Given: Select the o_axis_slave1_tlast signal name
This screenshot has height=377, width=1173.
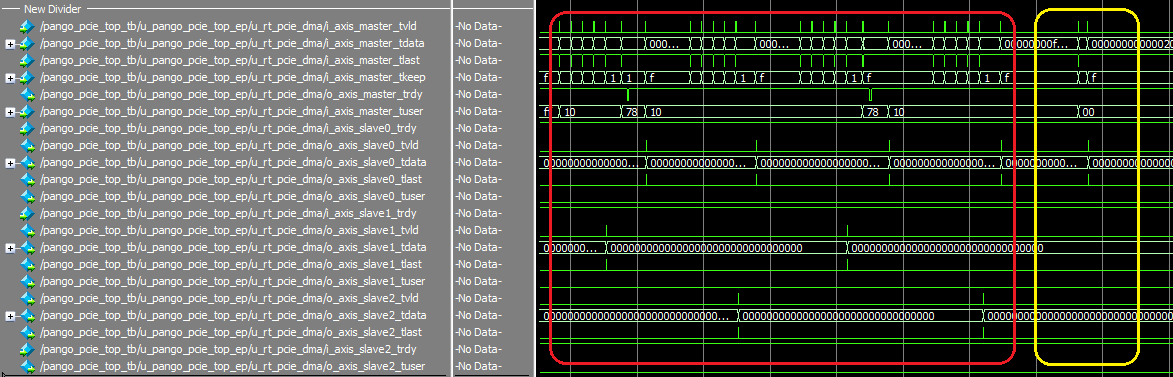Looking at the screenshot, I should 230,264.
